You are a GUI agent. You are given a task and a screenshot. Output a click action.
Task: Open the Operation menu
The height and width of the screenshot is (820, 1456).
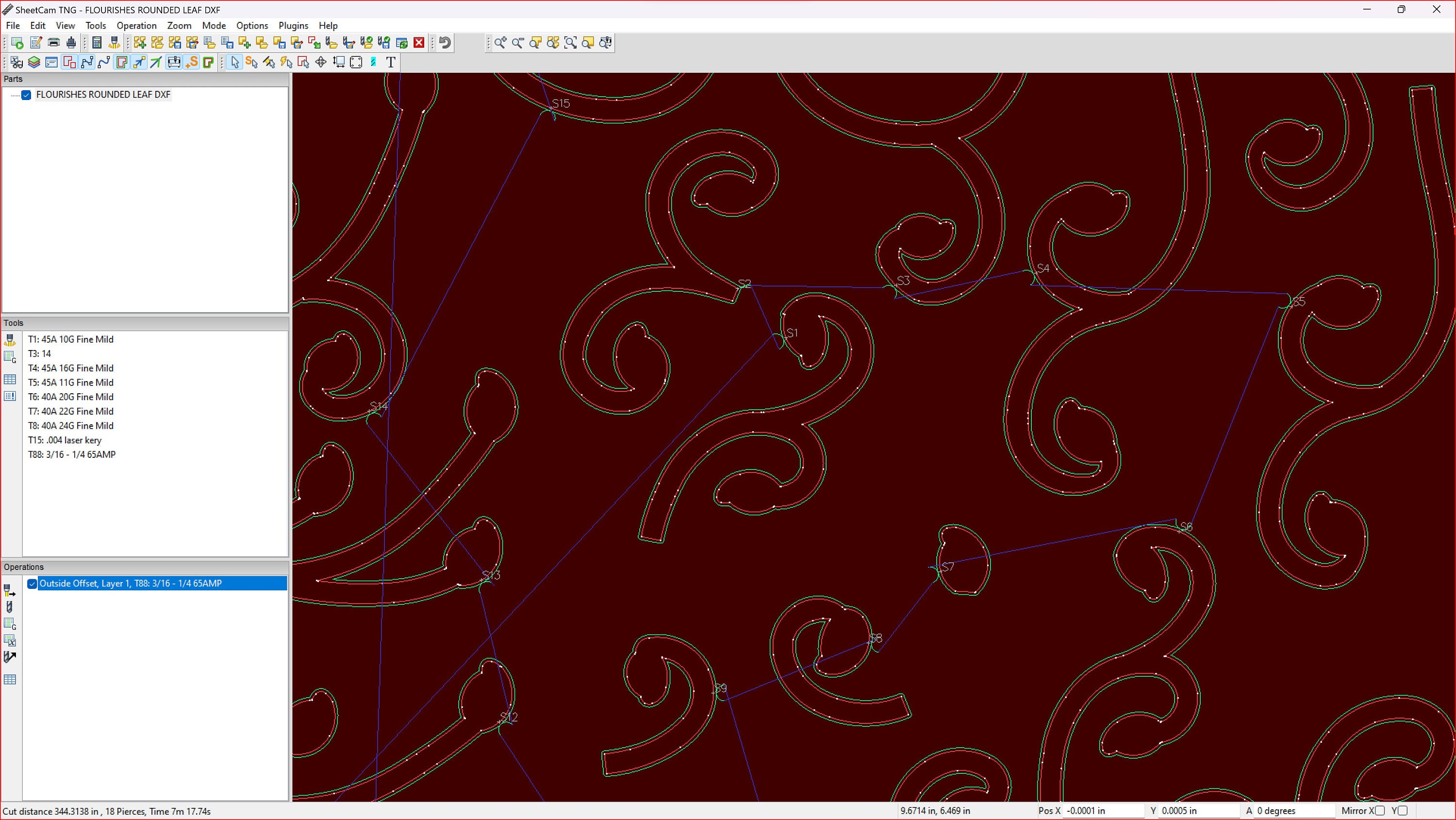136,25
